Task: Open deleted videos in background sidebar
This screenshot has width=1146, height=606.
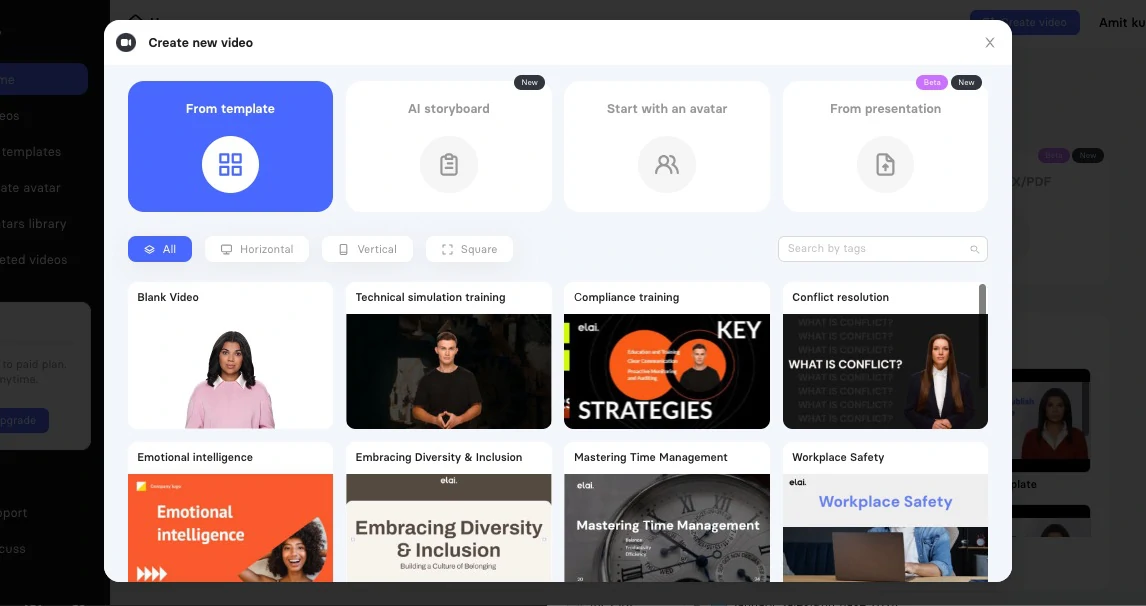Action: 33,260
